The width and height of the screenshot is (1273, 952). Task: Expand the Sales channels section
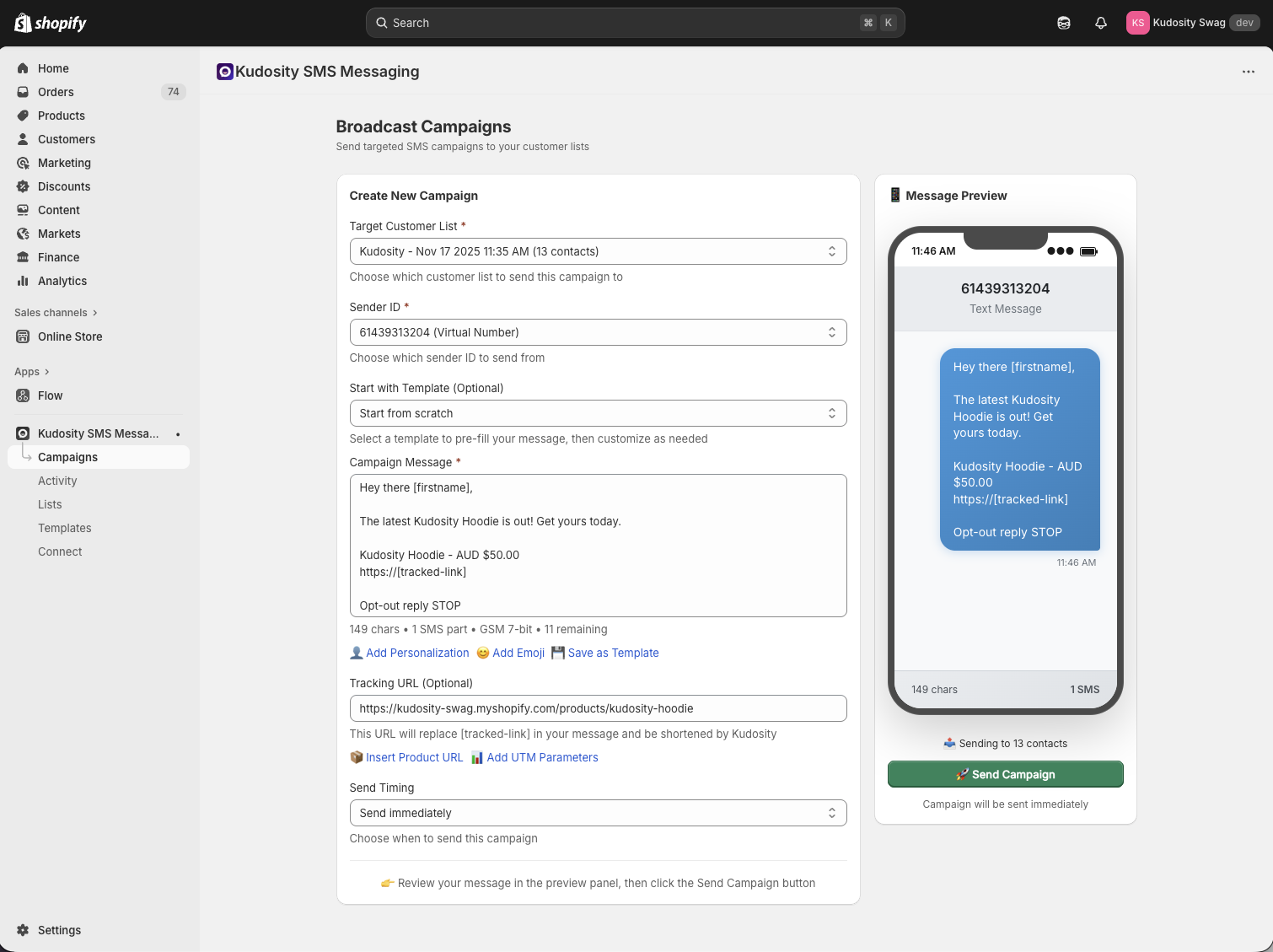pyautogui.click(x=56, y=313)
